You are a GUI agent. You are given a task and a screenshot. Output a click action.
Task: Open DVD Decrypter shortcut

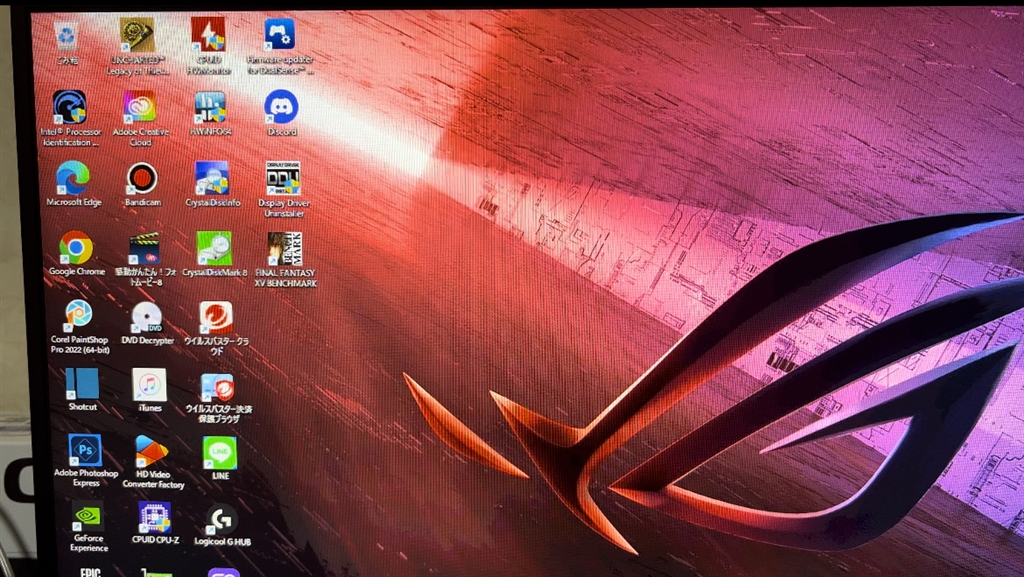coord(147,317)
